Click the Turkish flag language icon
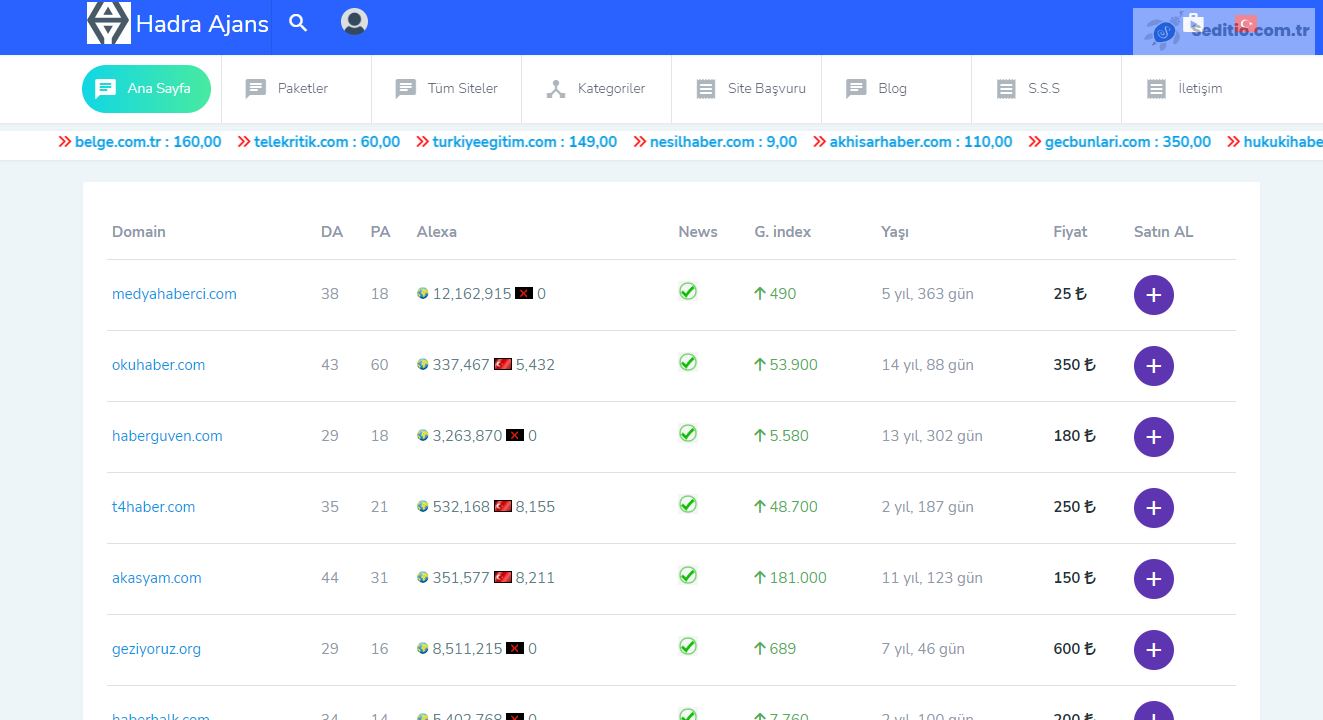This screenshot has height=720, width=1323. tap(1246, 23)
